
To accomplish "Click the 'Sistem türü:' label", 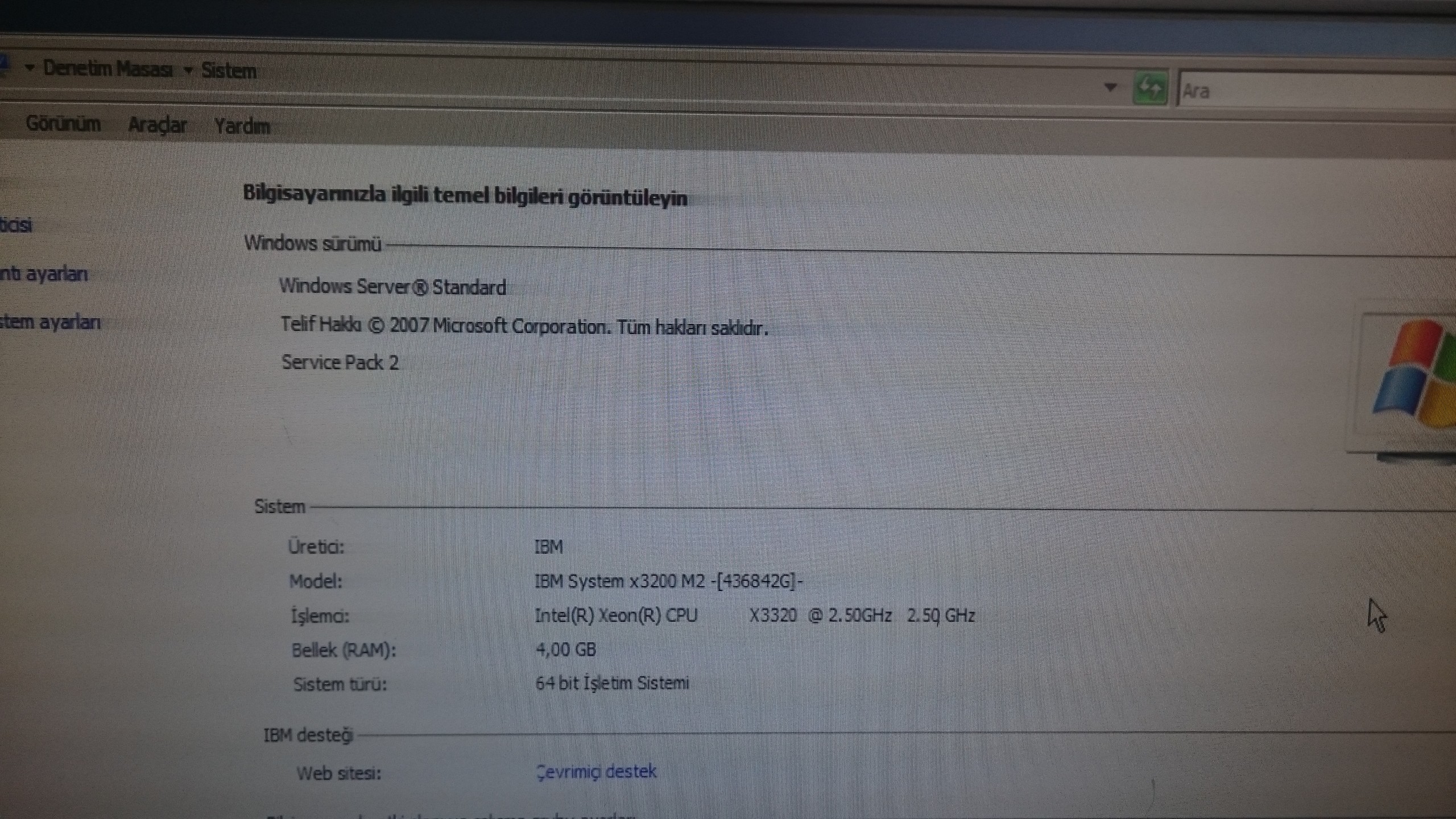I will click(340, 684).
